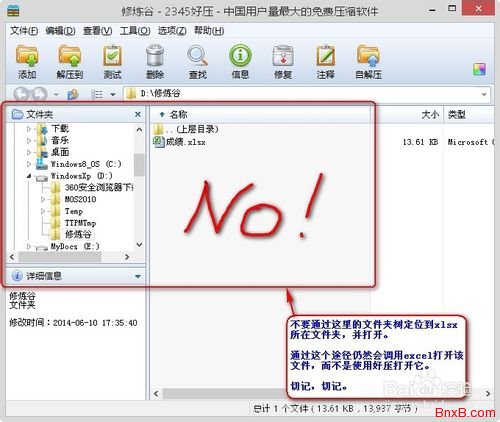Select the MOS2010 folder in tree
This screenshot has width=500, height=422.
(80, 199)
